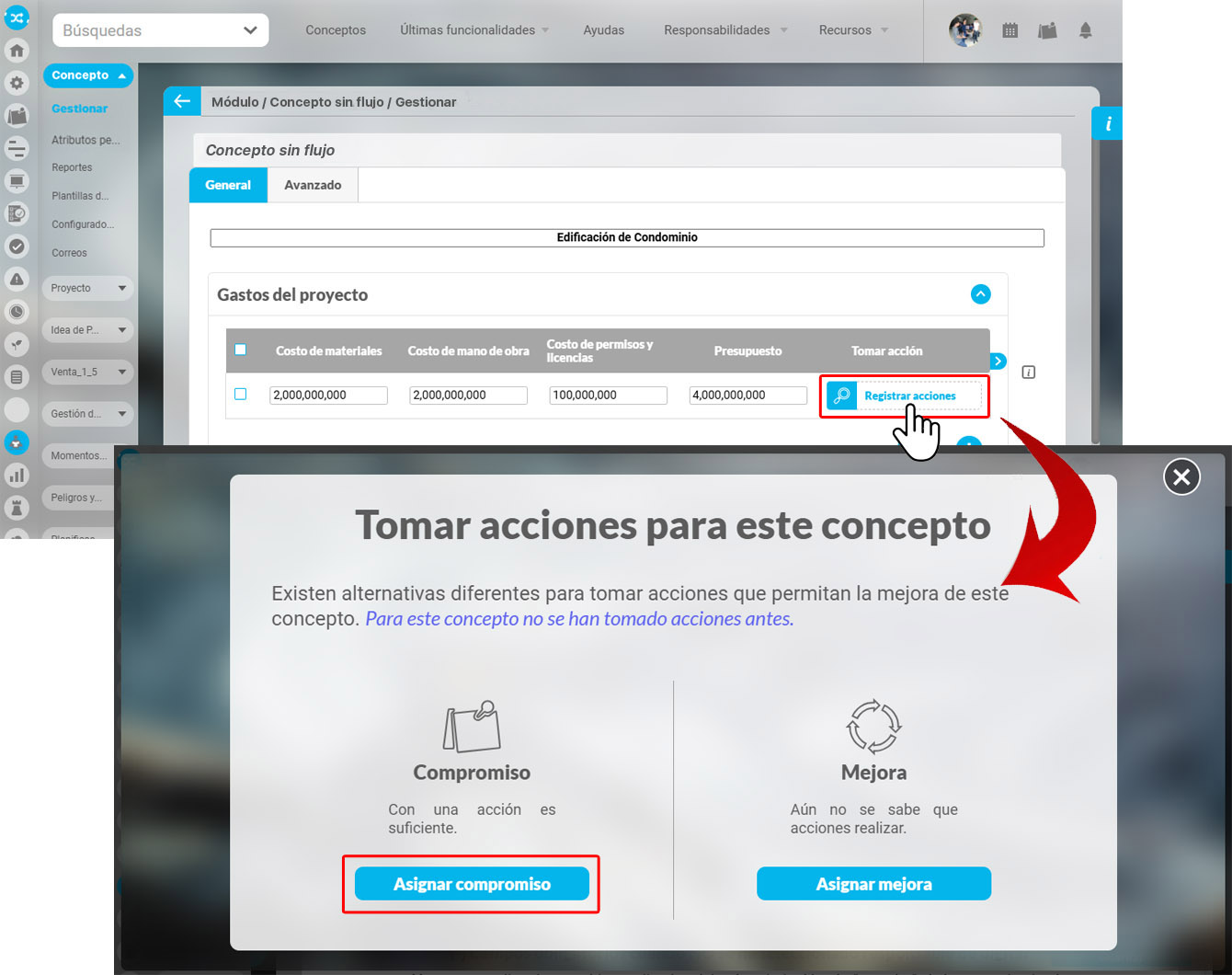Viewport: 1232px width, 975px height.
Task: Click the Compromiso note icon
Action: pyautogui.click(x=472, y=727)
